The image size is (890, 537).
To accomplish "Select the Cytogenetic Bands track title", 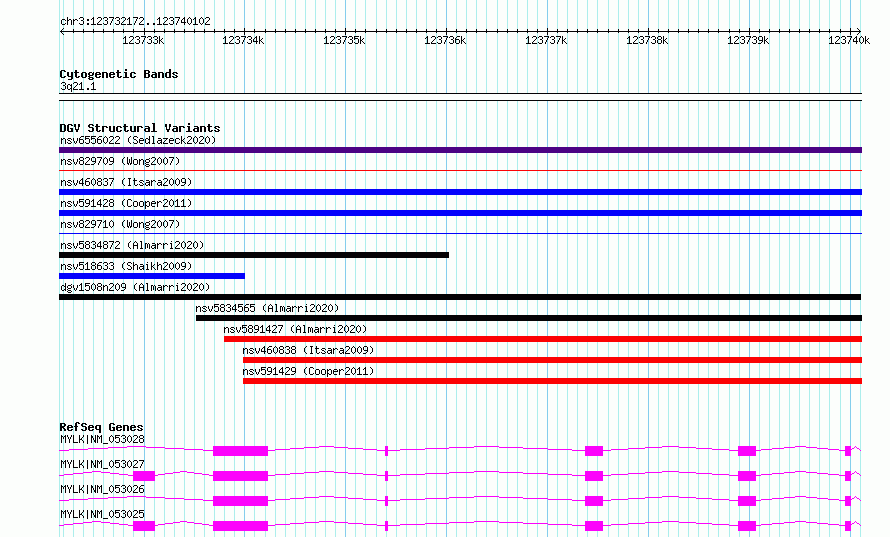I will [x=119, y=74].
